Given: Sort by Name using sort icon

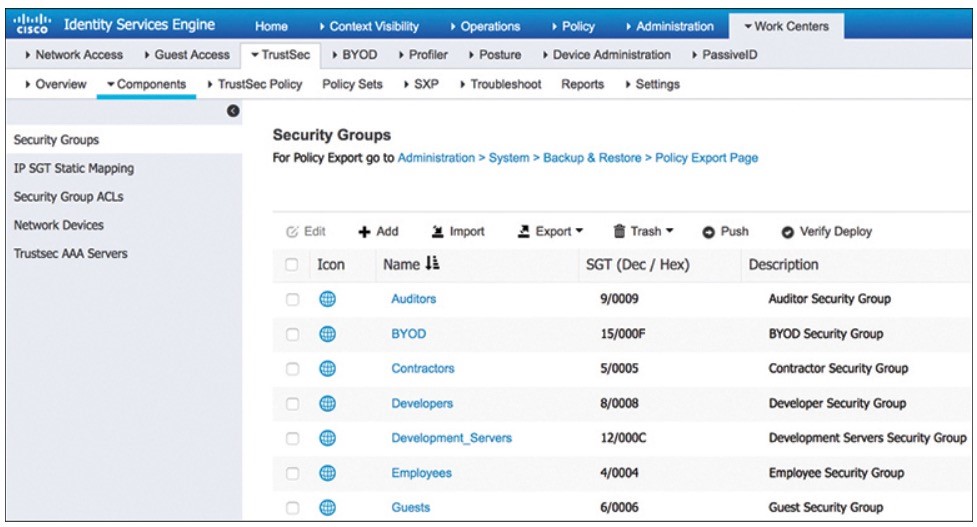Looking at the screenshot, I should [x=432, y=264].
